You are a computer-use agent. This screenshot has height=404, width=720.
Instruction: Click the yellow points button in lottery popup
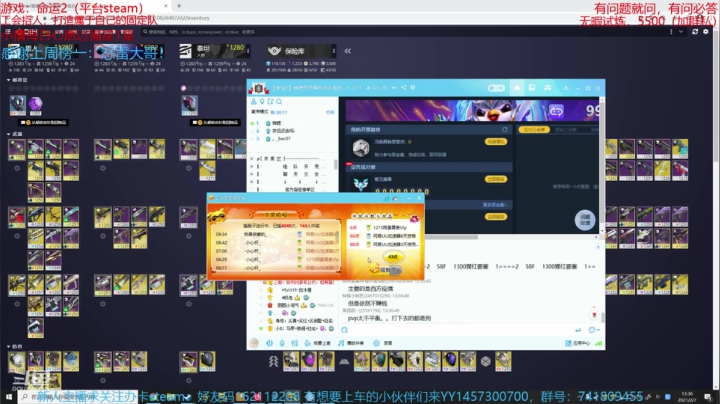pos(393,257)
